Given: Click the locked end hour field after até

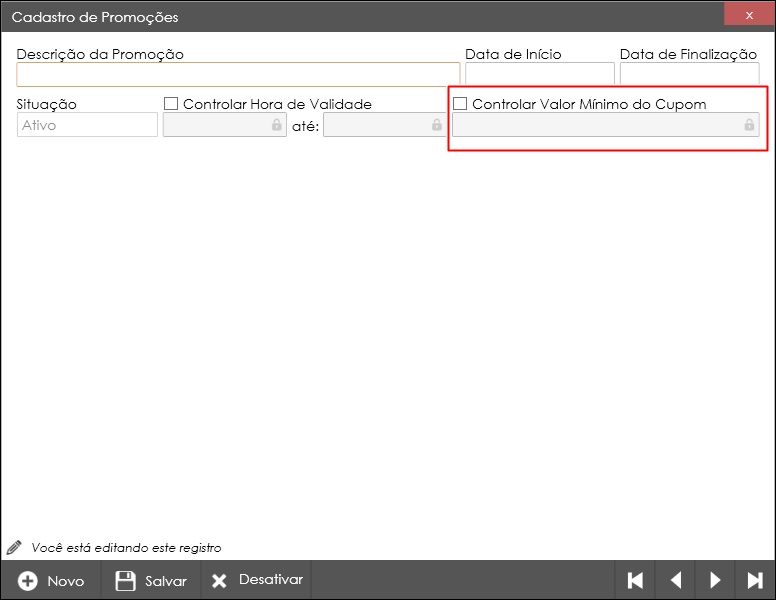Looking at the screenshot, I should coord(385,125).
